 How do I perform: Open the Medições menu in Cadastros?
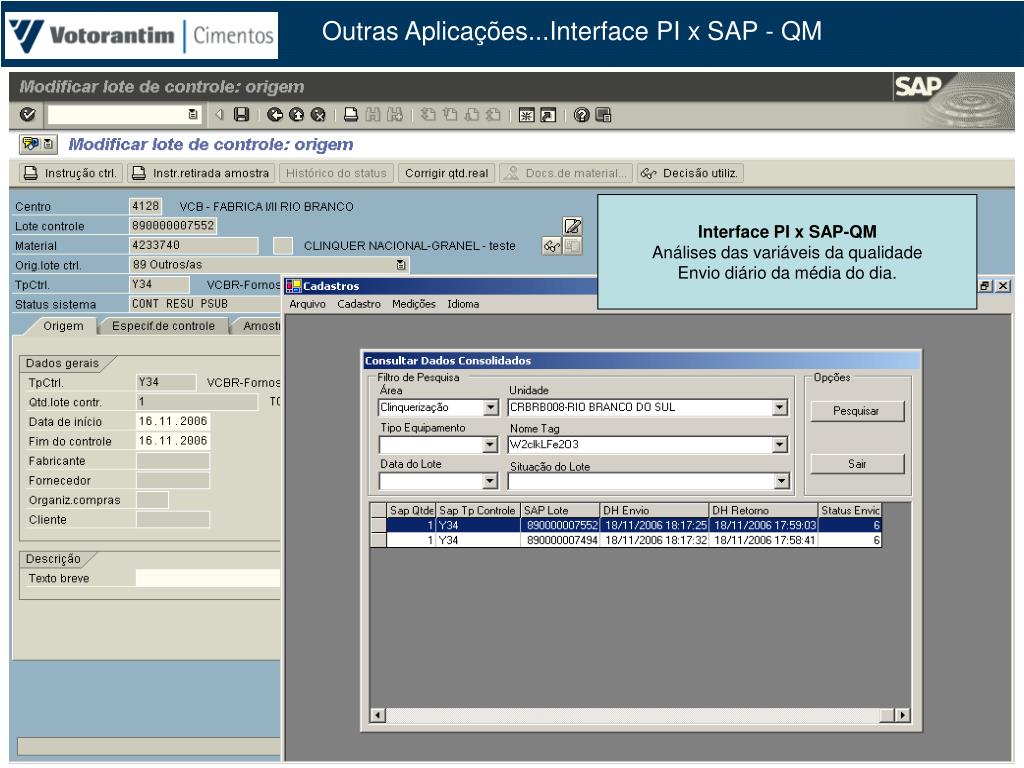[x=413, y=304]
